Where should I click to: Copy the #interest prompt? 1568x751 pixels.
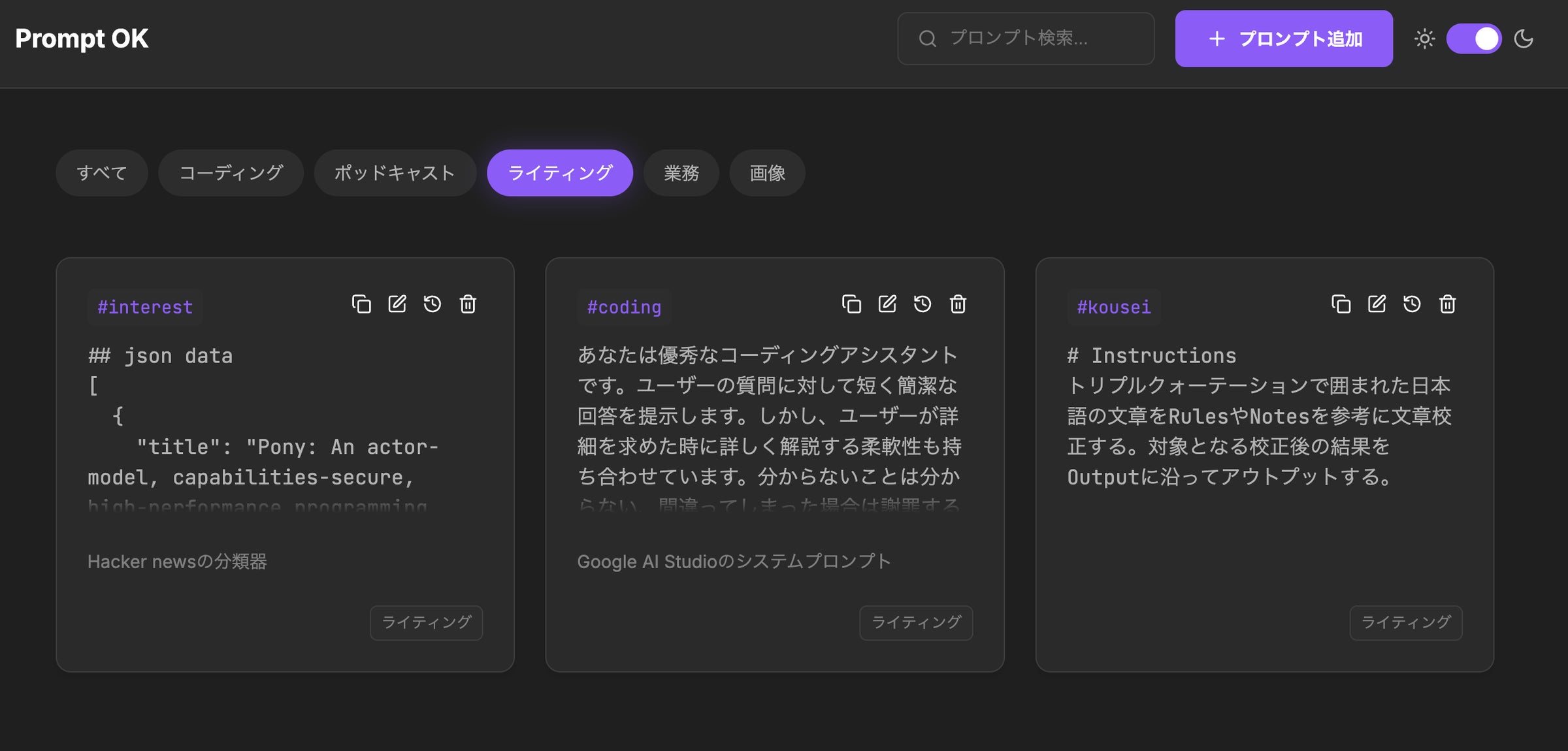click(361, 304)
